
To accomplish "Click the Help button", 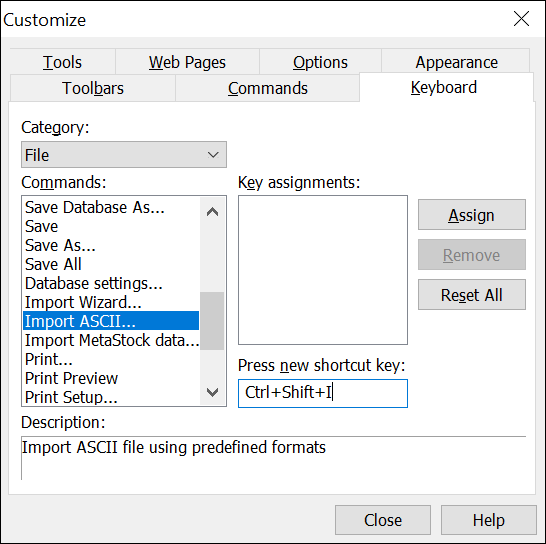I will 489,520.
